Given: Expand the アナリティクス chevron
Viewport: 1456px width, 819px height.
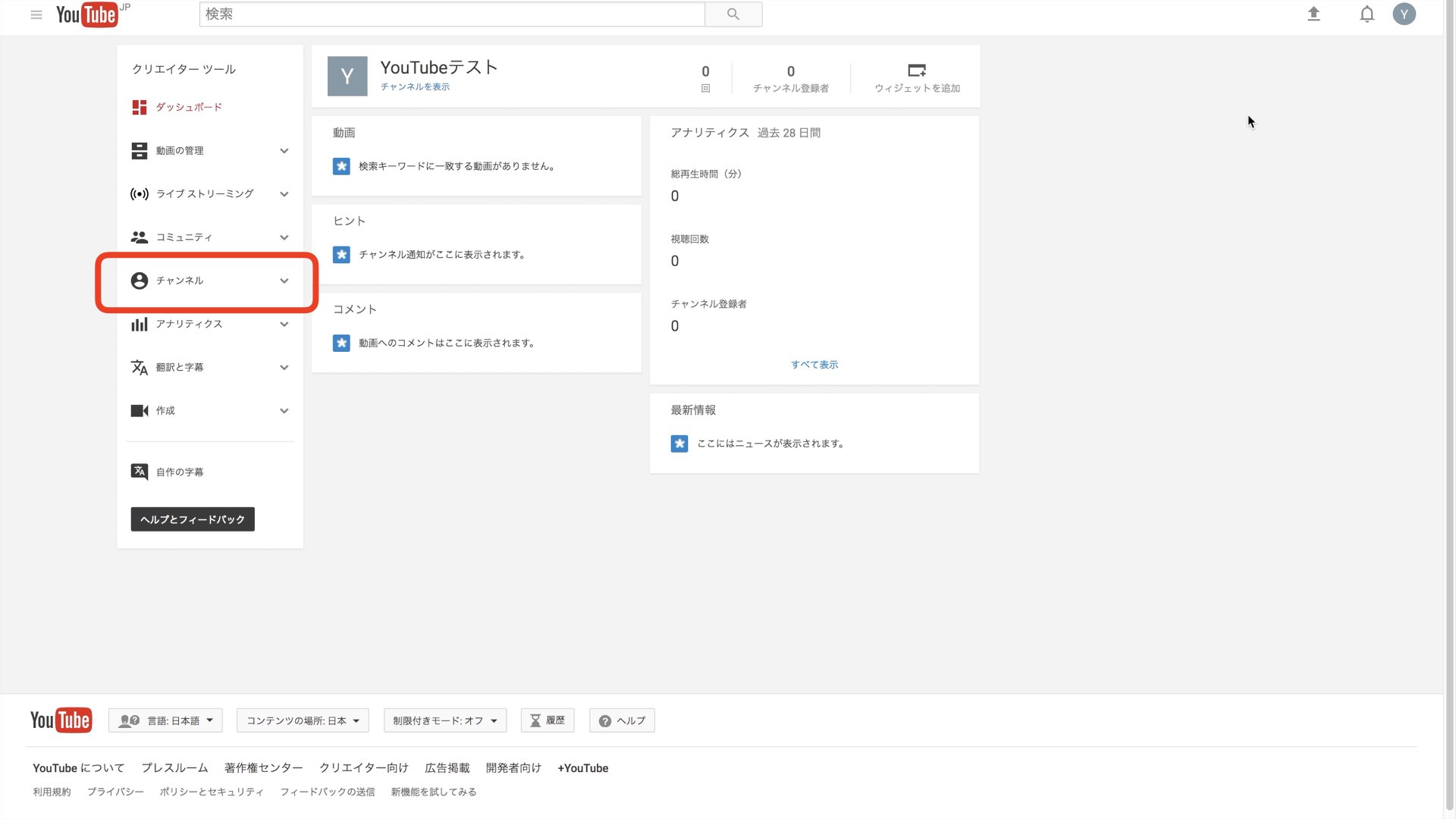Looking at the screenshot, I should click(284, 325).
